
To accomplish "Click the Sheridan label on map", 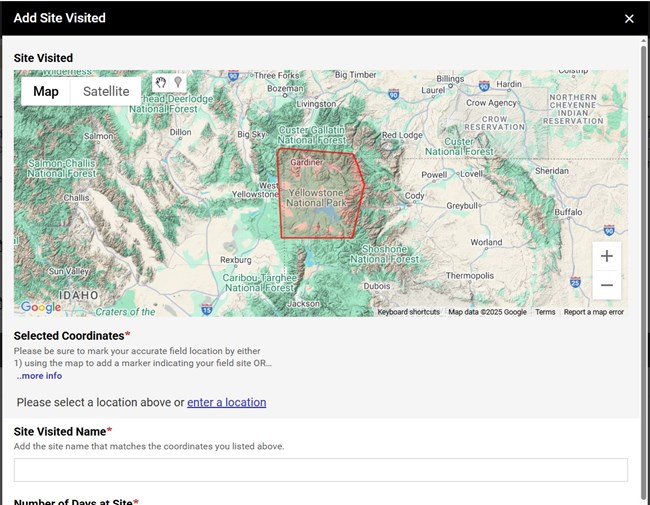I will click(x=551, y=171).
